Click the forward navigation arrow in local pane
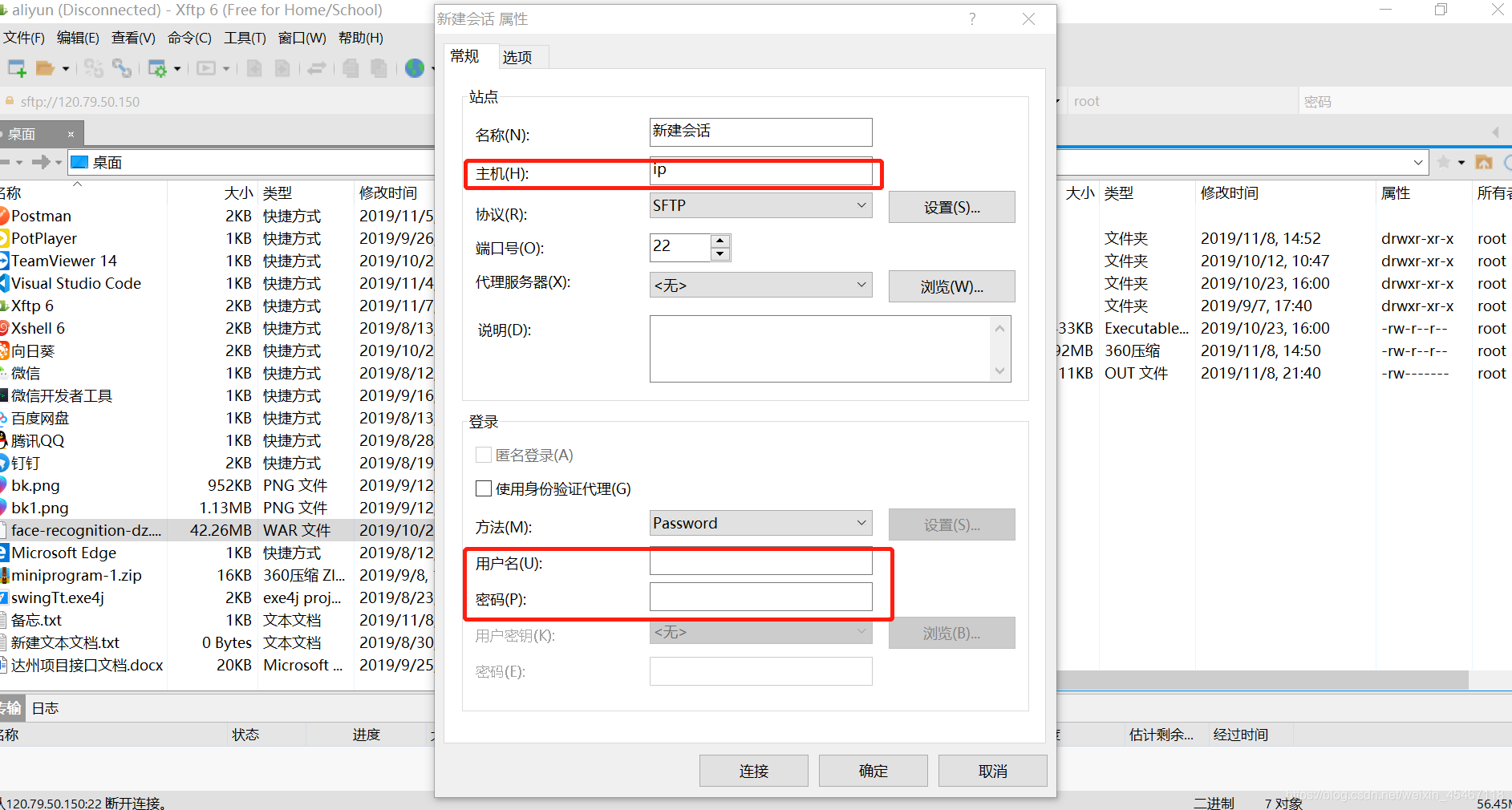 41,162
